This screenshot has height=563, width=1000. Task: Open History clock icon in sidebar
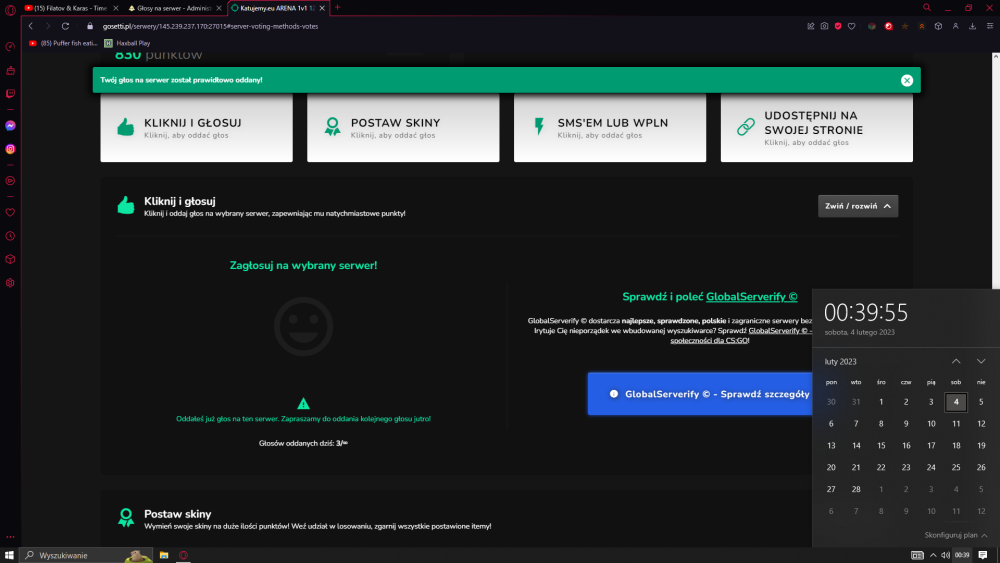click(10, 236)
